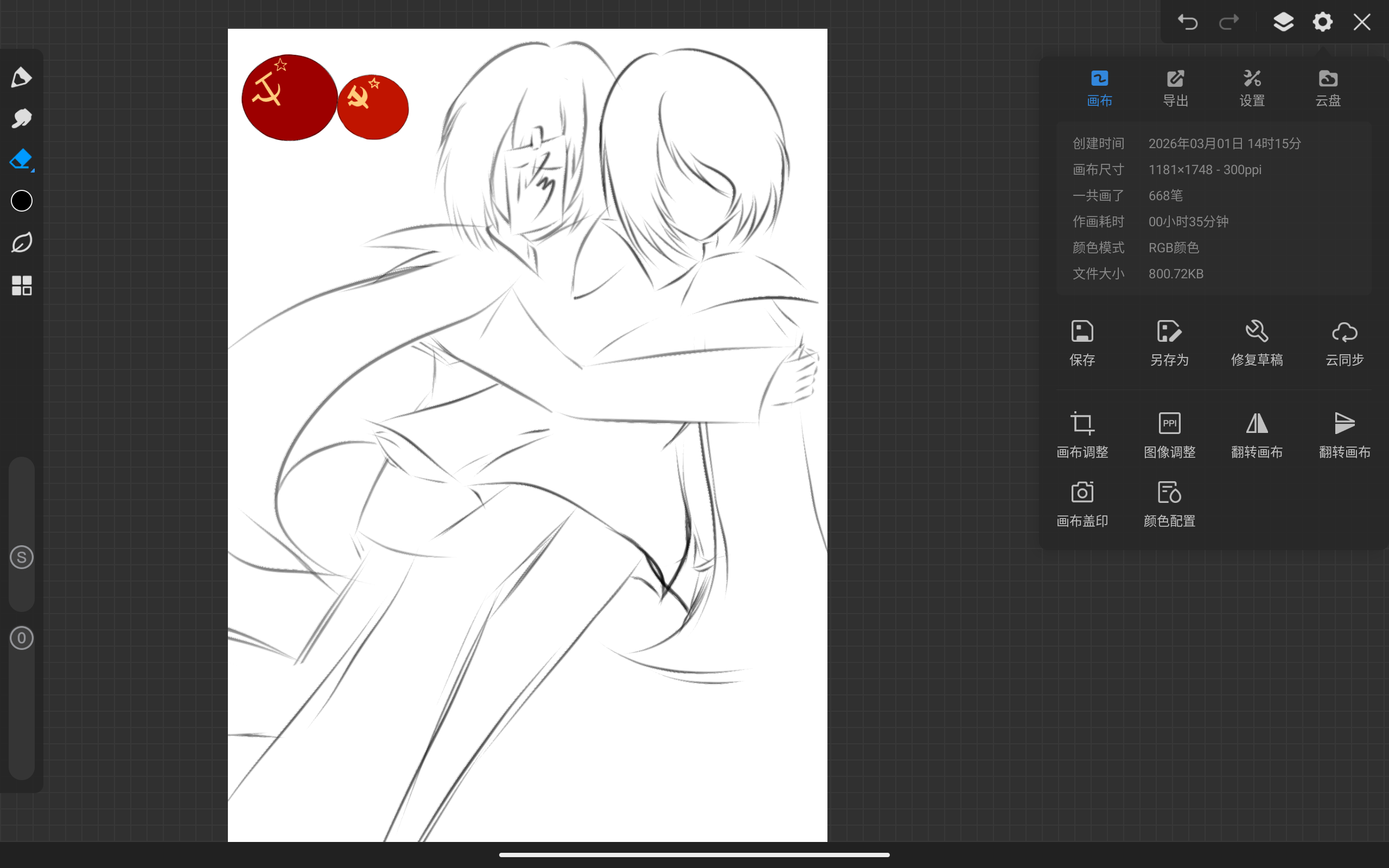Select the smudge tool
1389x868 pixels.
tap(21, 119)
